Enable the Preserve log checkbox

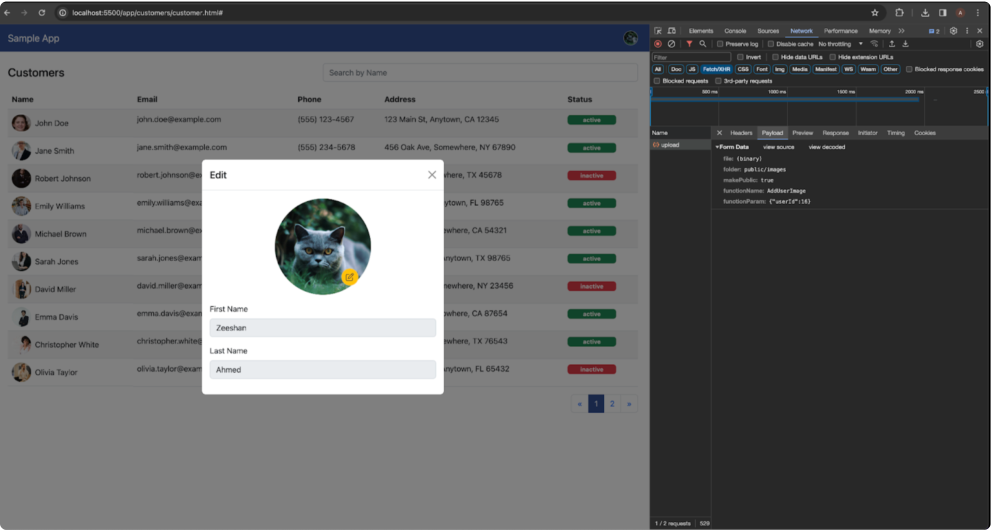[x=720, y=44]
